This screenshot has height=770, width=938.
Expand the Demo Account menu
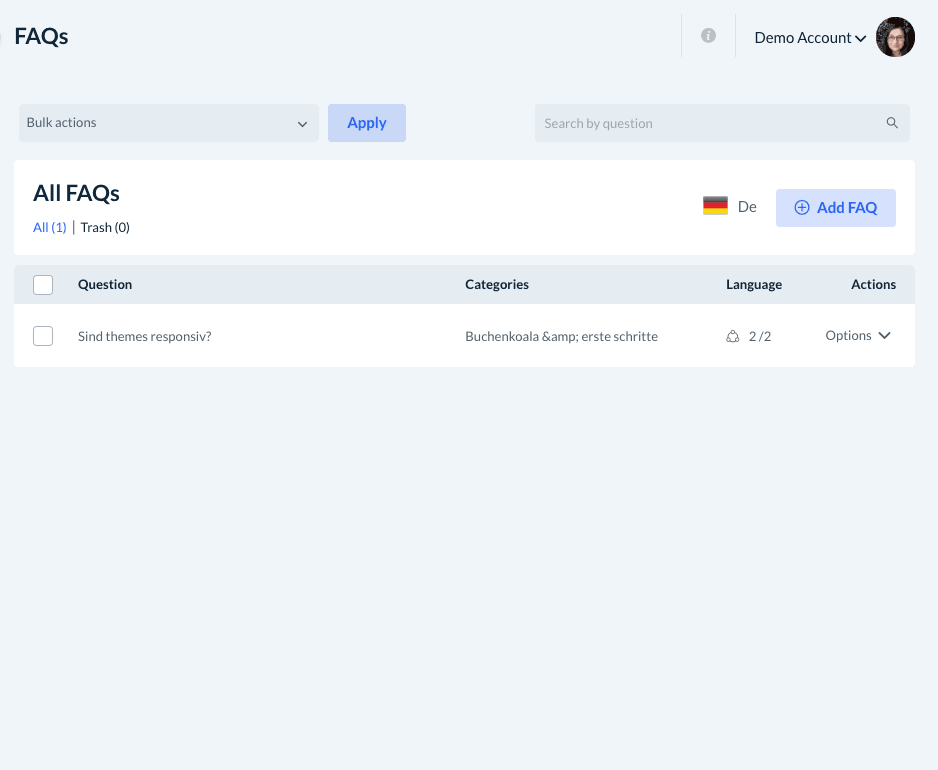[810, 38]
